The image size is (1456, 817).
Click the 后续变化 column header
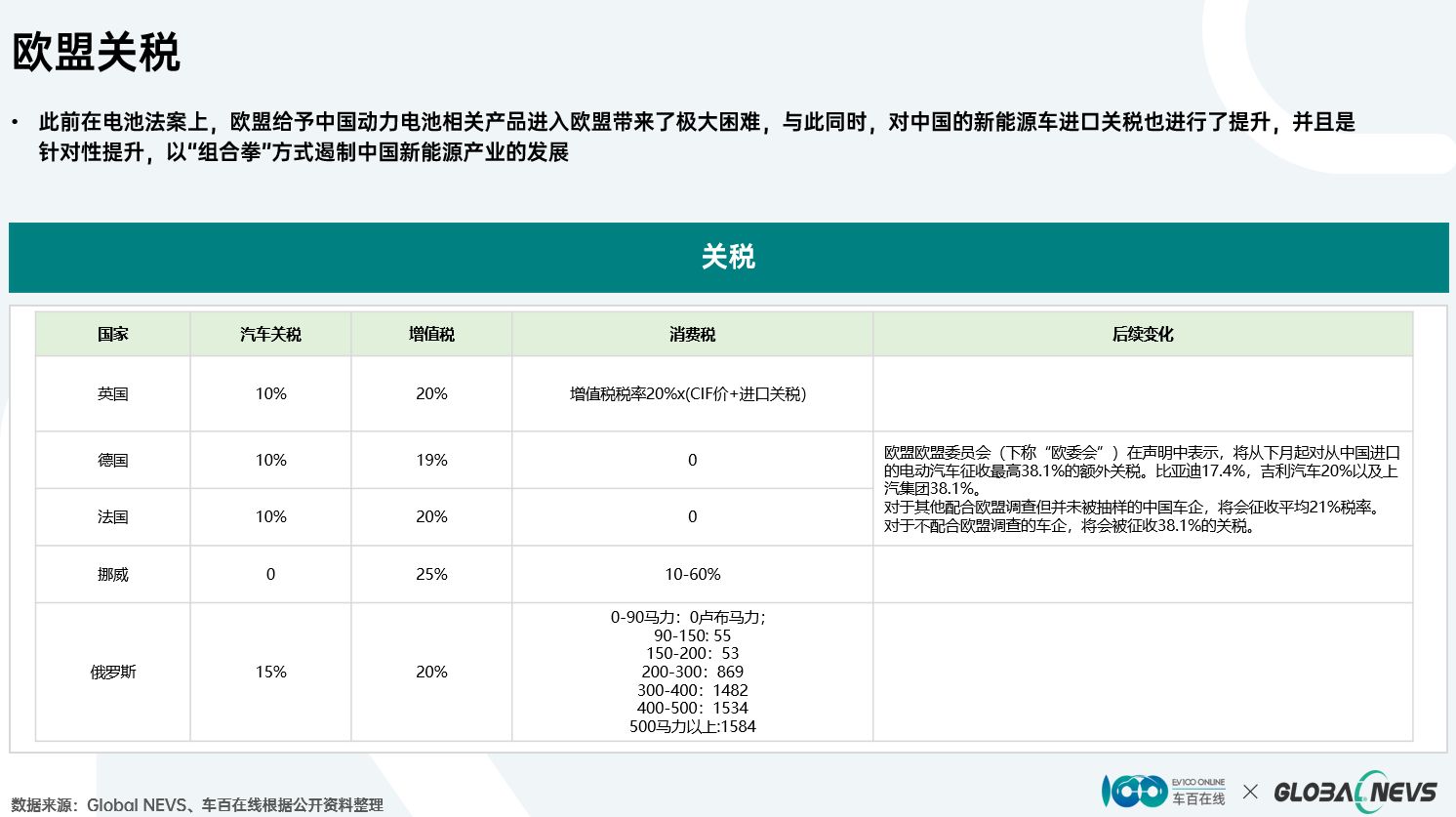point(1142,335)
